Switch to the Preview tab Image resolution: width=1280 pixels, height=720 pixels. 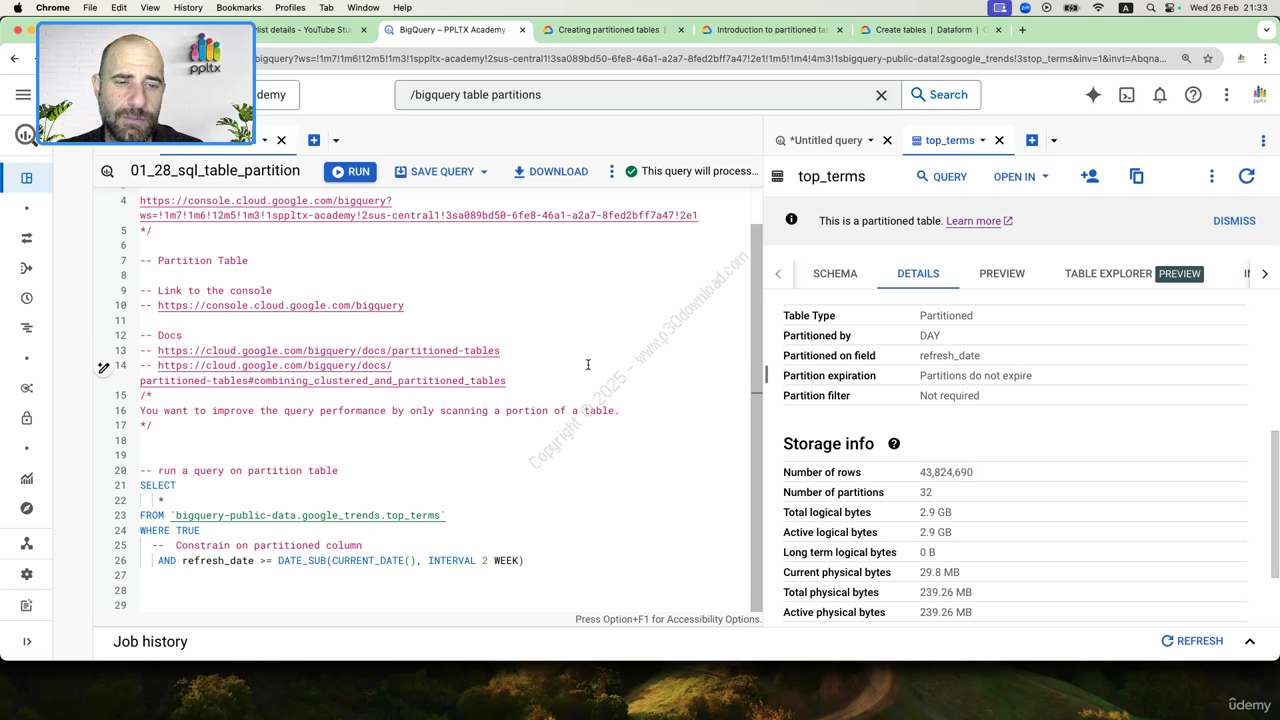[1002, 274]
